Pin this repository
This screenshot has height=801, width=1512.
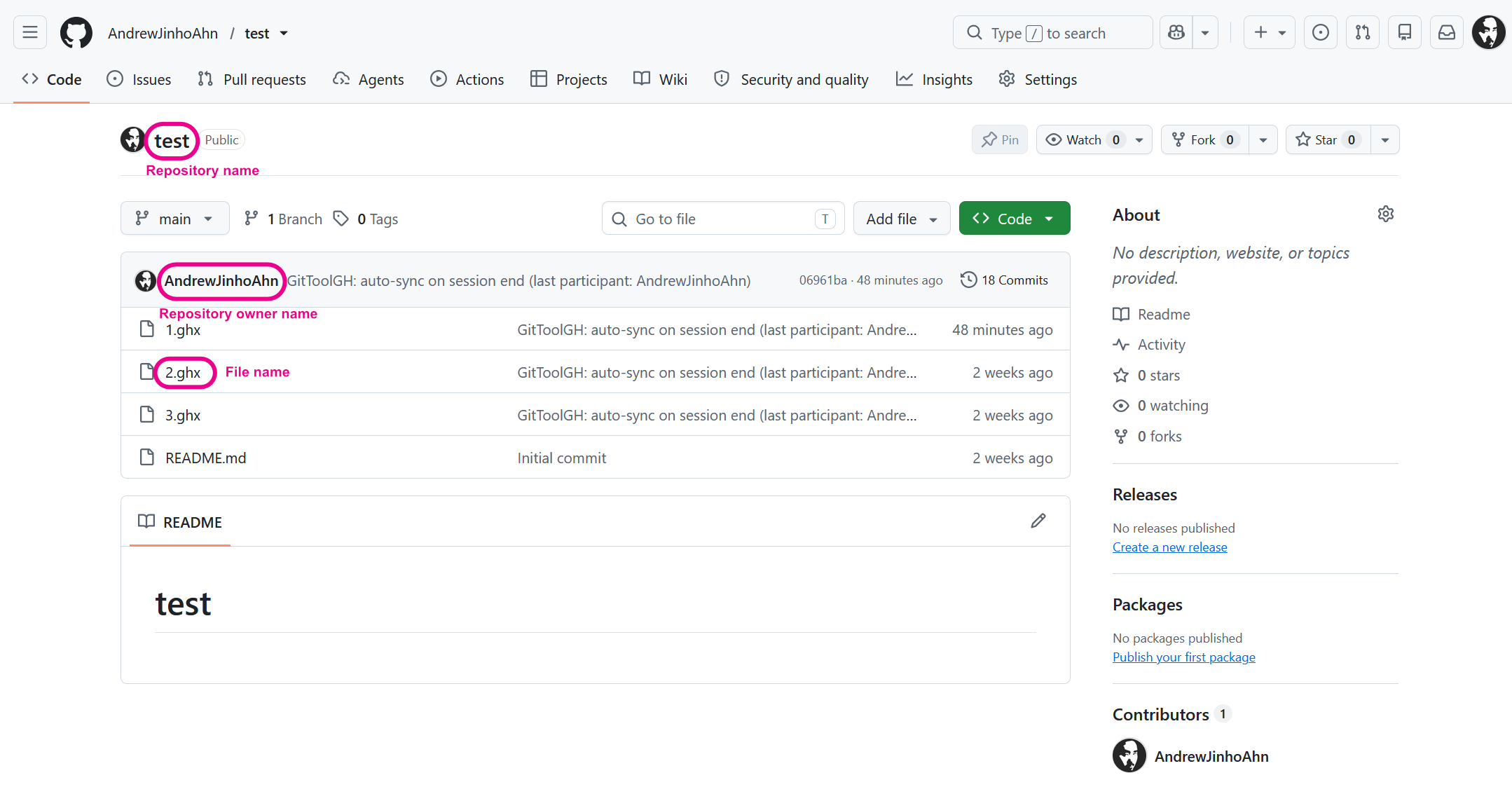point(1000,139)
